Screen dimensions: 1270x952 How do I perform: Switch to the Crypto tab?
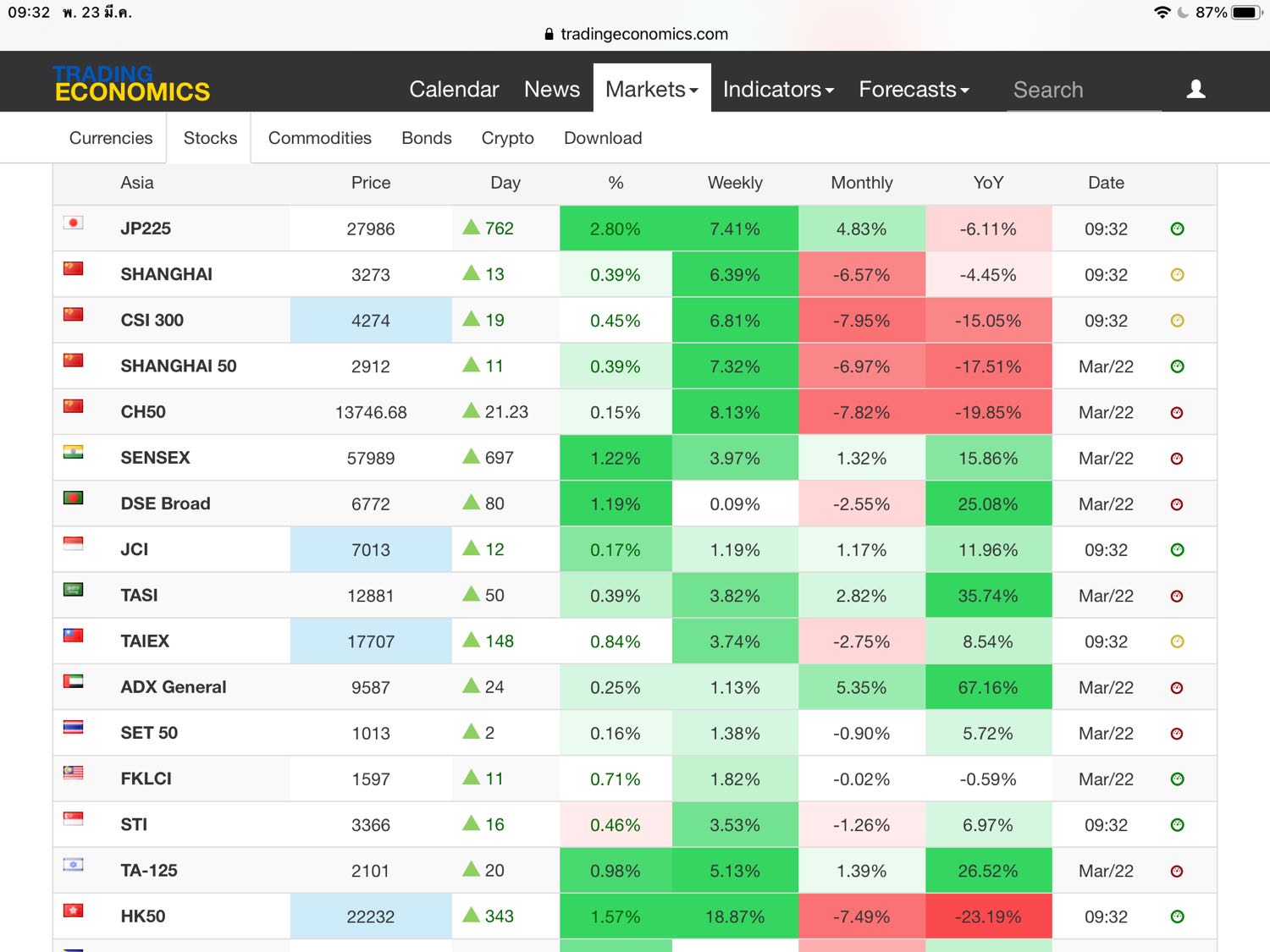point(507,138)
